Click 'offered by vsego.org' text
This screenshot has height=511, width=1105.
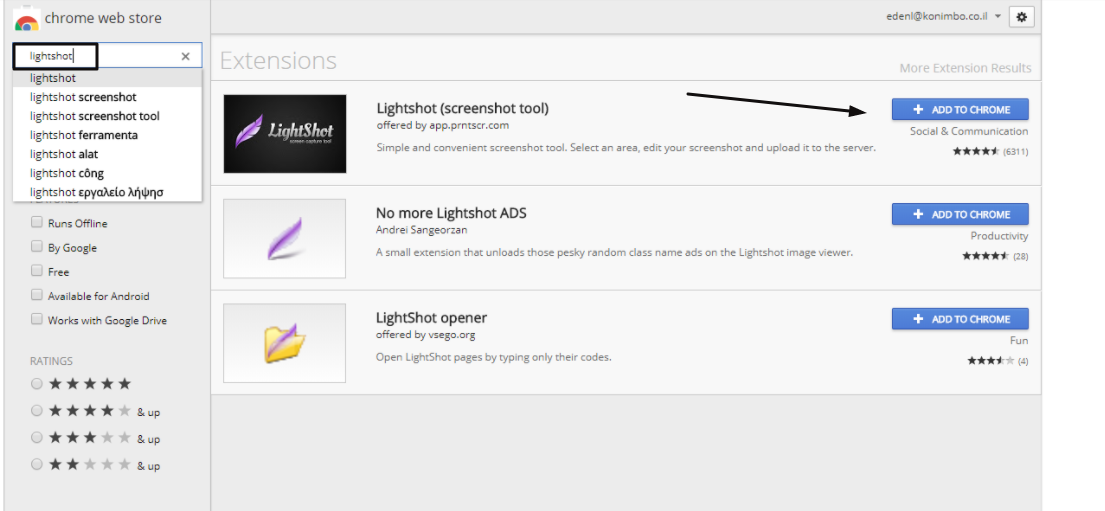click(426, 335)
